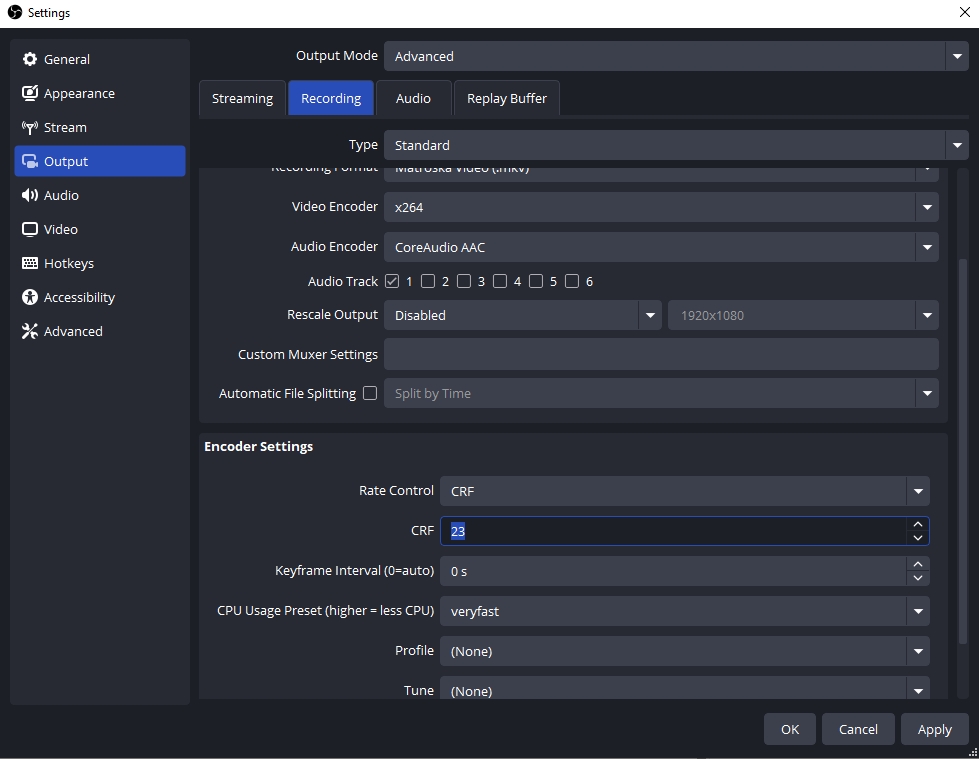The image size is (979, 759).
Task: Click the Video monitor icon
Action: pyautogui.click(x=29, y=229)
